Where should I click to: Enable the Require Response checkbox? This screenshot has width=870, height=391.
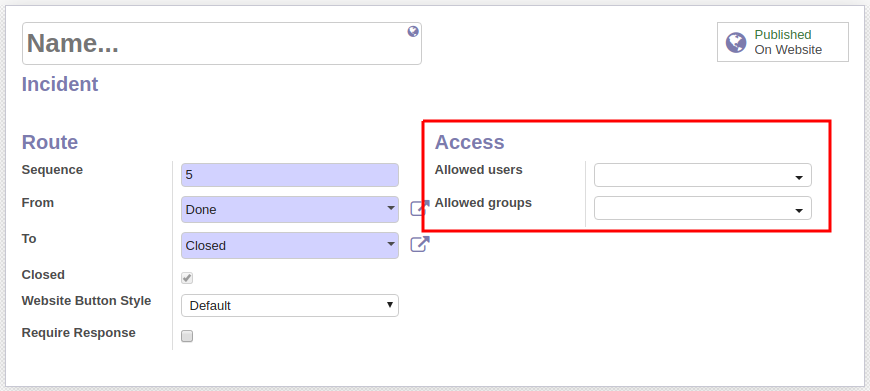tap(187, 336)
